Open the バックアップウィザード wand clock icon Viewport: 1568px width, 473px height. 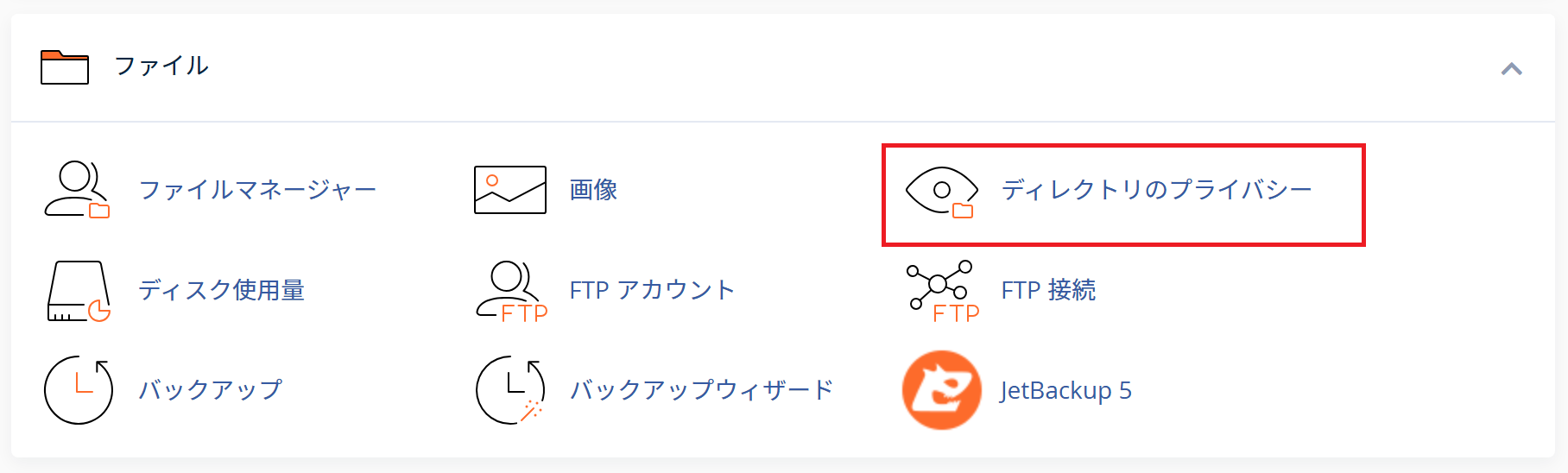click(x=510, y=390)
